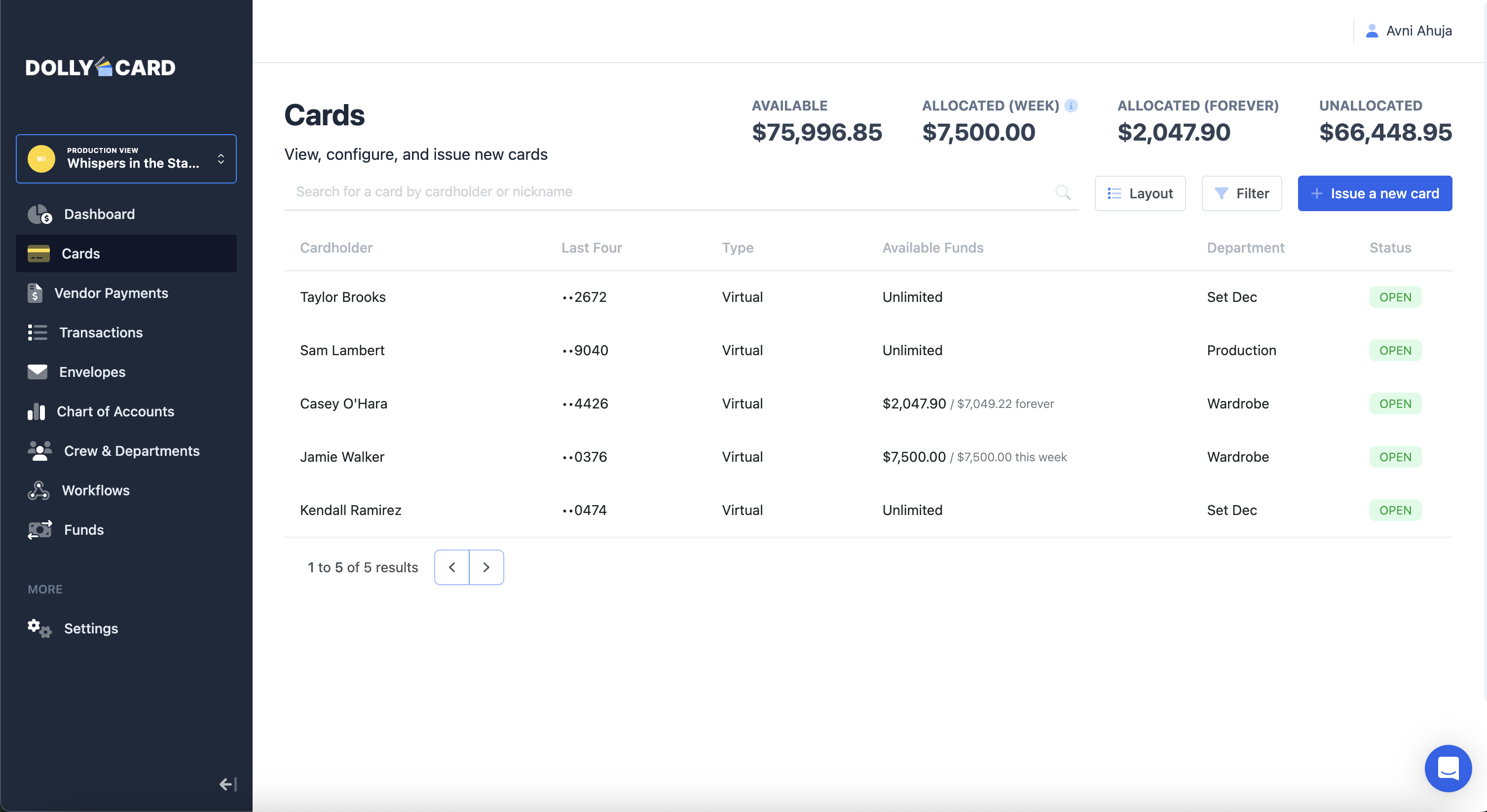The width and height of the screenshot is (1487, 812).
Task: Click the Workflows nodes icon
Action: (x=38, y=490)
